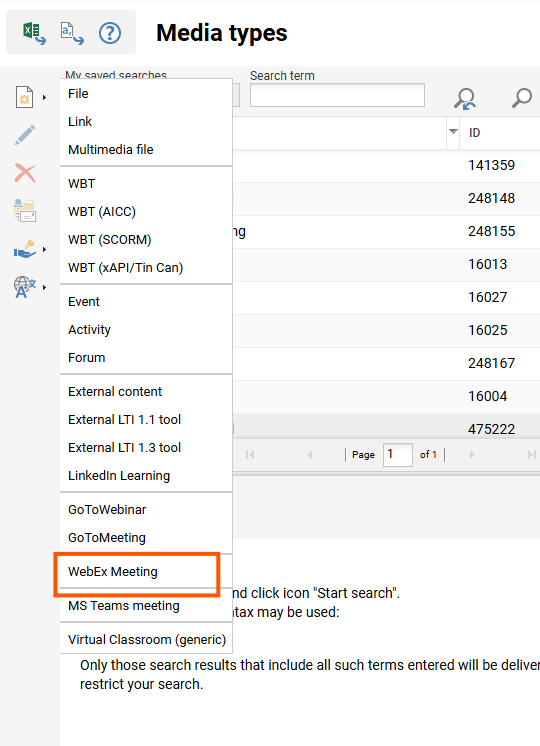Choose LinkedIn Learning entry
Screen dimensions: 540x746
click(146, 476)
